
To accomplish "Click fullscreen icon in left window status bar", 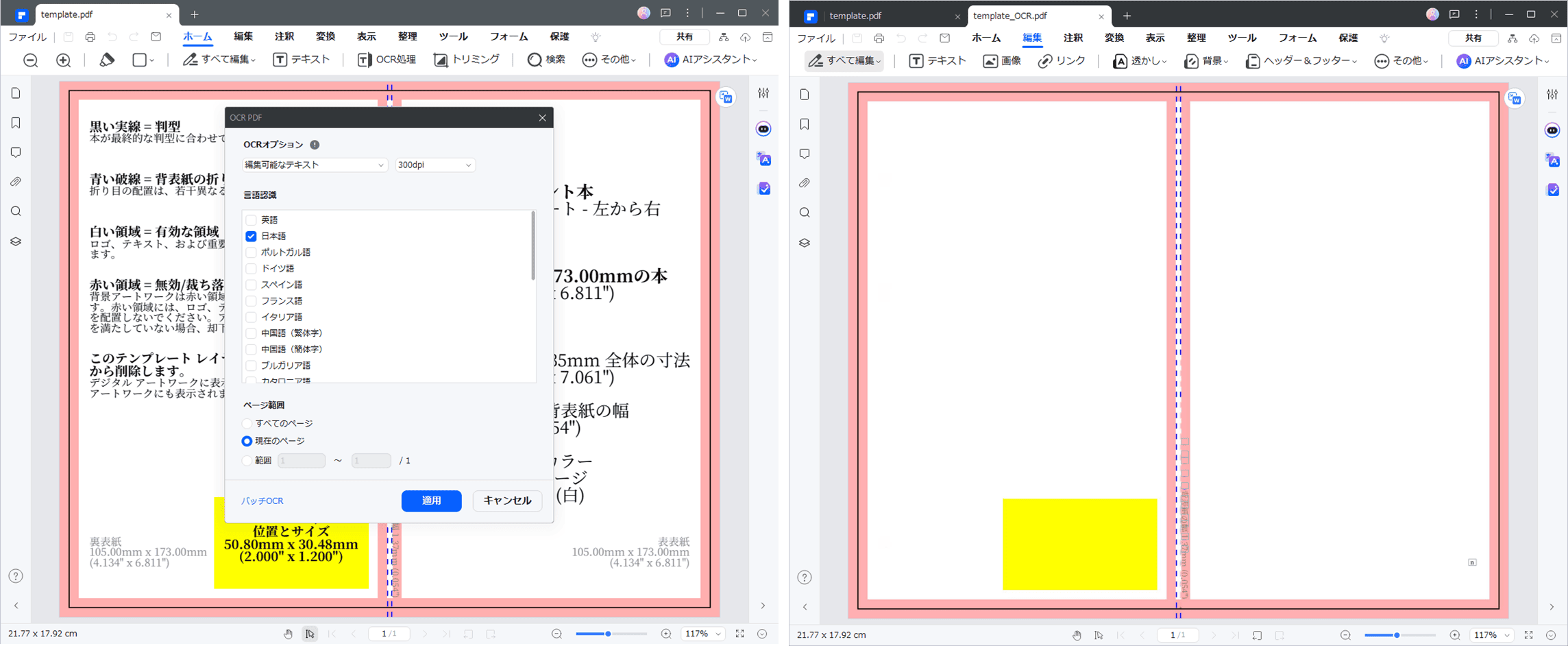I will (x=739, y=634).
